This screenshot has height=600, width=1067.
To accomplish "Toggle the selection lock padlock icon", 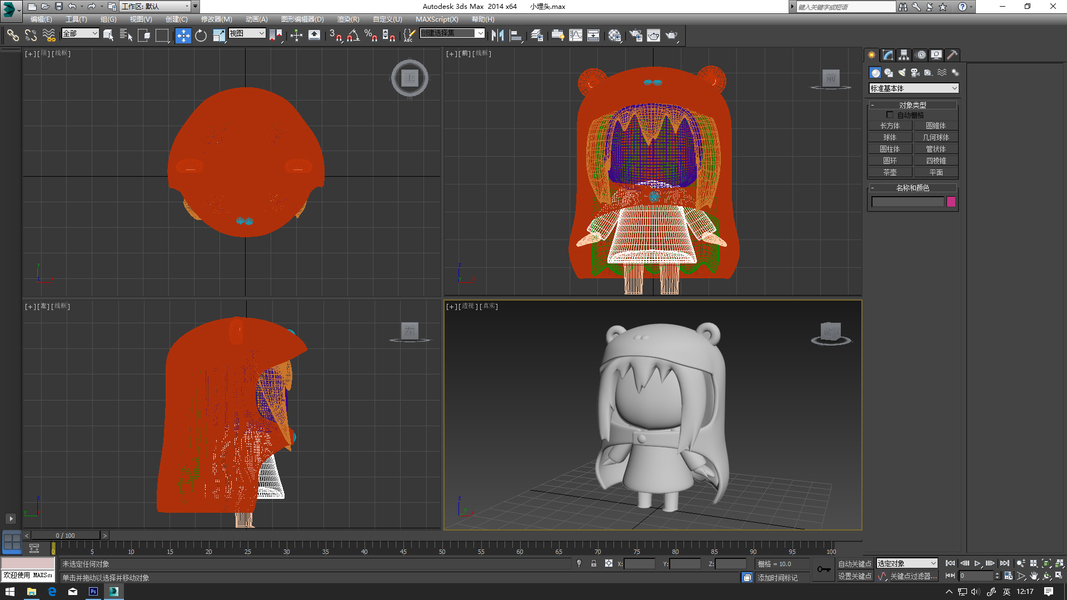I will (593, 564).
